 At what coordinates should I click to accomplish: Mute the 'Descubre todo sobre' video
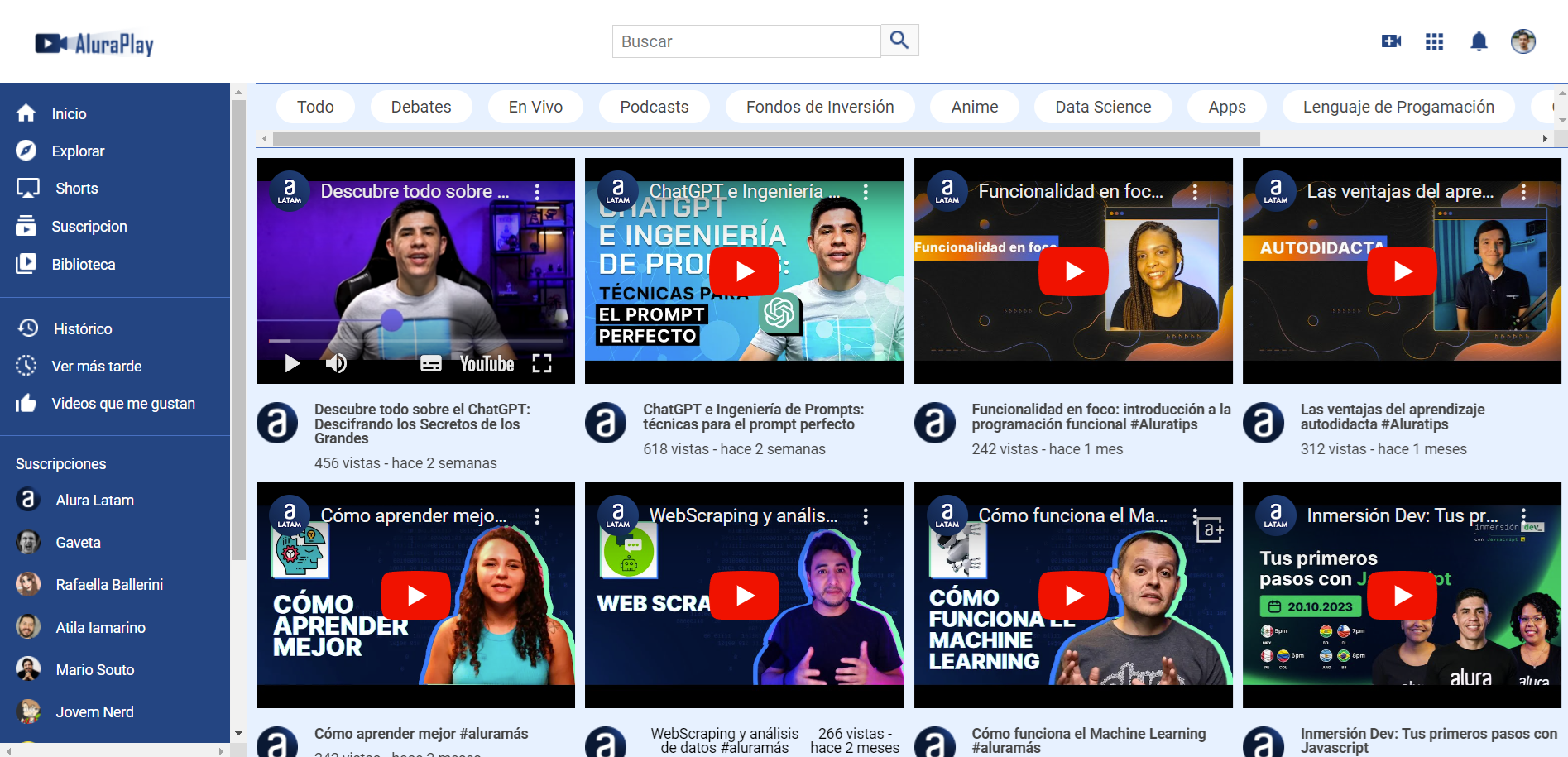pyautogui.click(x=336, y=363)
